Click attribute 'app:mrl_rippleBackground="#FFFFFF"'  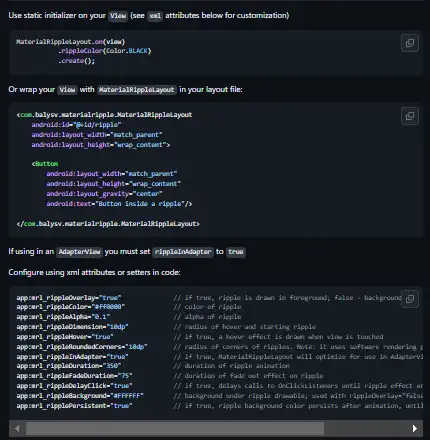80,396
